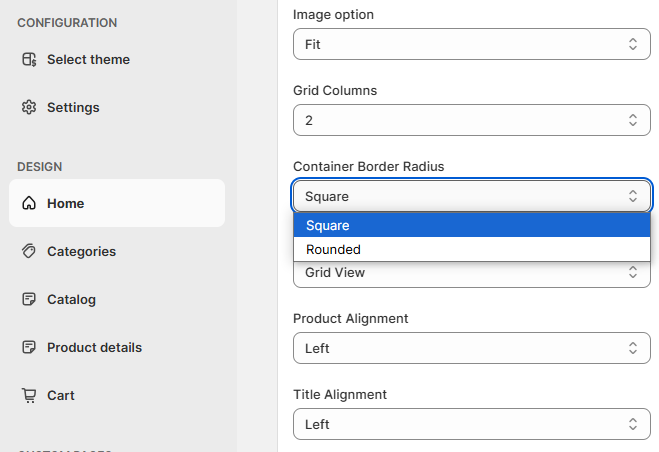659x452 pixels.
Task: Open Catalog design page
Action: (117, 299)
